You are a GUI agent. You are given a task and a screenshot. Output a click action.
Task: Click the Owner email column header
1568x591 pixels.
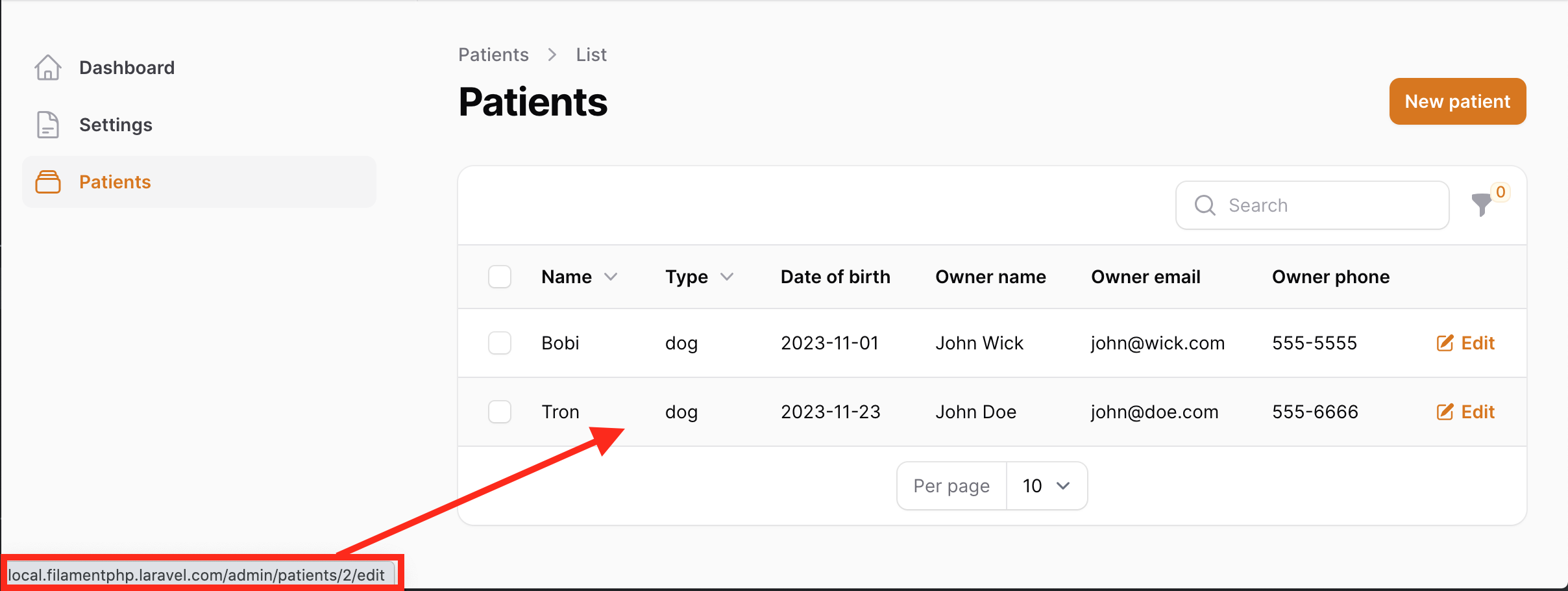pos(1145,277)
